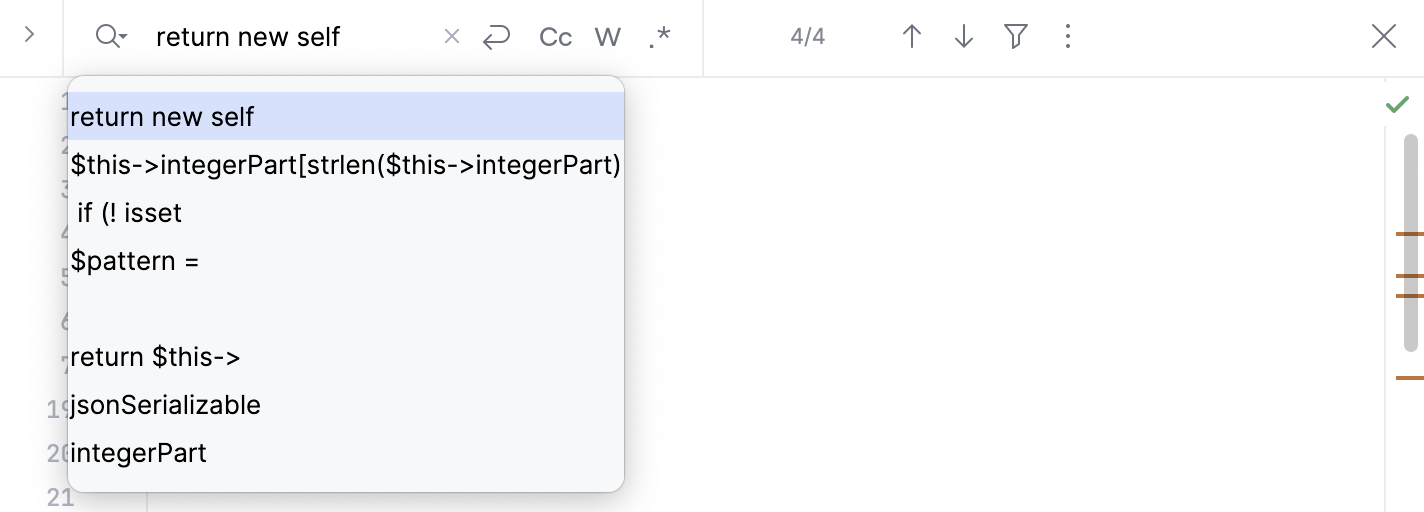This screenshot has height=512, width=1424.
Task: Go to previous occurrence arrow
Action: coord(912,37)
